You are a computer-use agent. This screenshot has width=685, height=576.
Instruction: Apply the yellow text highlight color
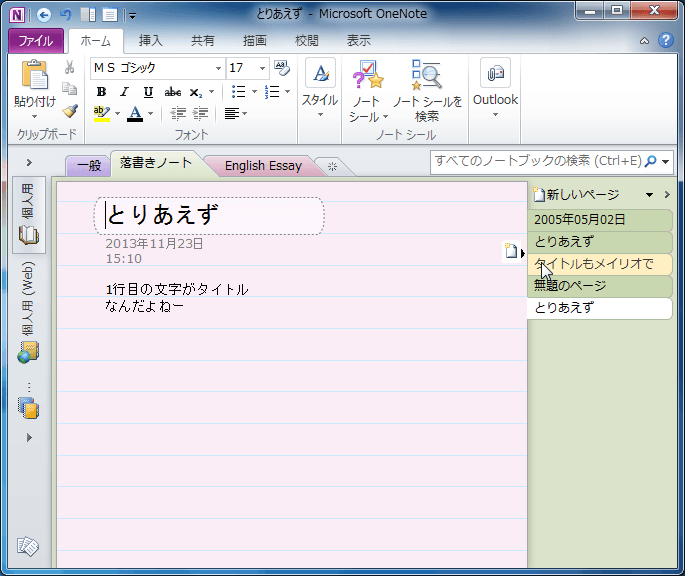(101, 113)
